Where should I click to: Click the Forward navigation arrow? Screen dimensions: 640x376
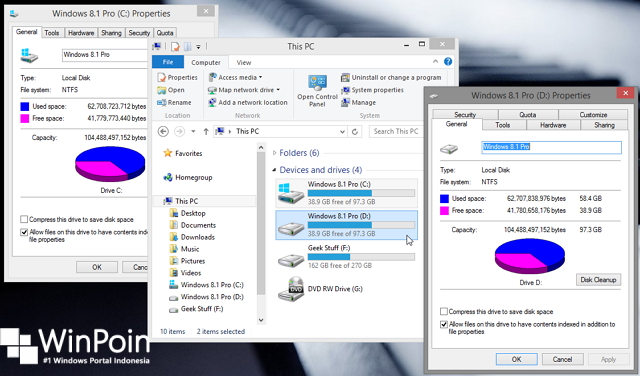coord(179,131)
